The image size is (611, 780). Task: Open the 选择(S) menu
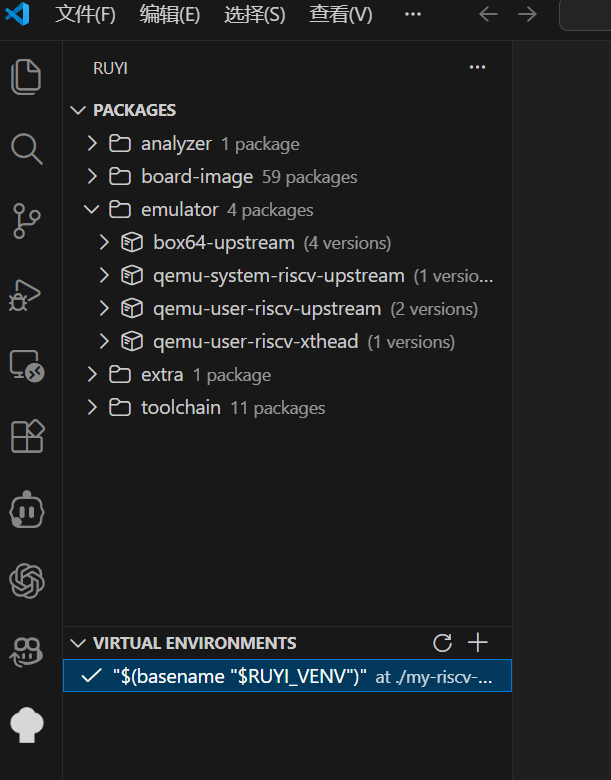254,15
